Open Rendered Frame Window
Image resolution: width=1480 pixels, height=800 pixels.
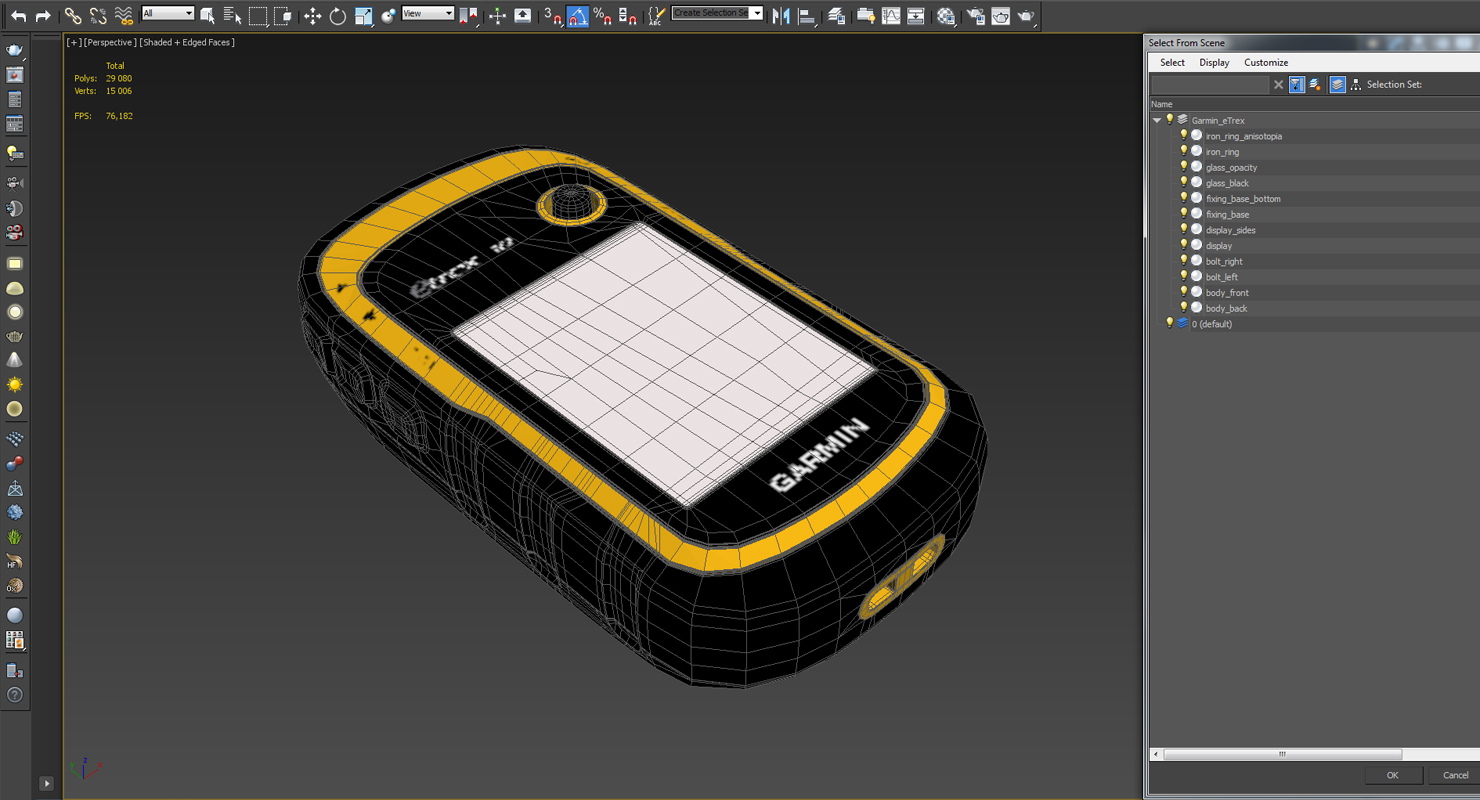(1000, 15)
